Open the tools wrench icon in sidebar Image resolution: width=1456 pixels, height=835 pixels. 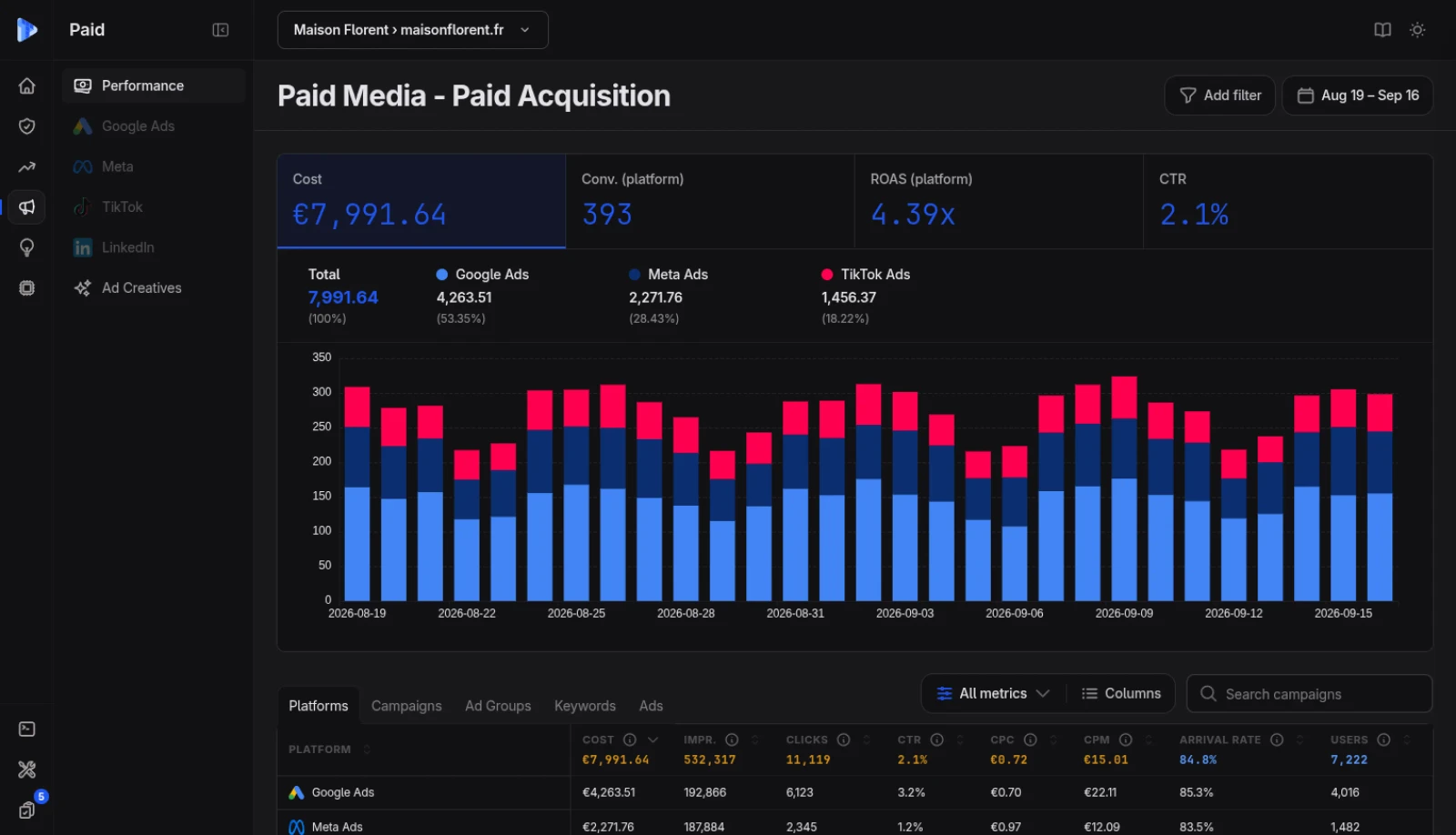[x=26, y=770]
